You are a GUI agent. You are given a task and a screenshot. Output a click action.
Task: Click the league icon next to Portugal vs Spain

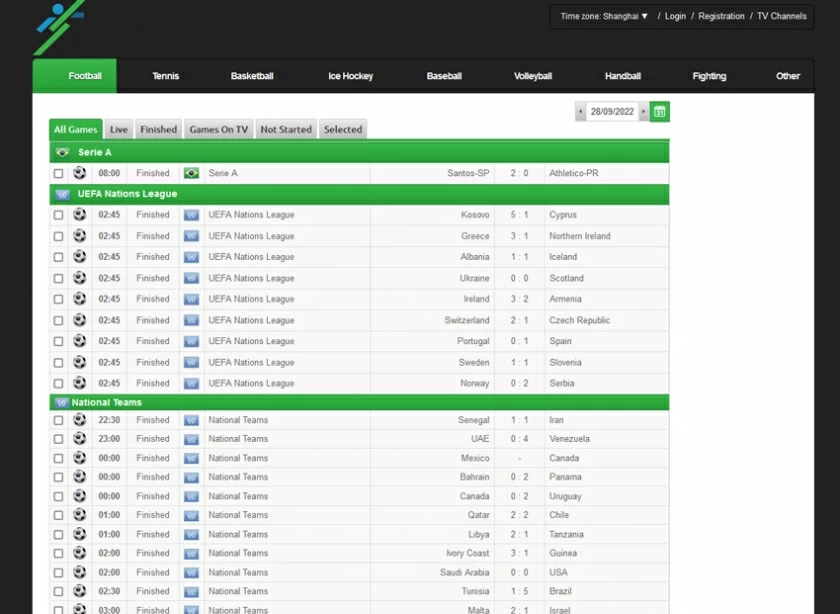(x=191, y=341)
